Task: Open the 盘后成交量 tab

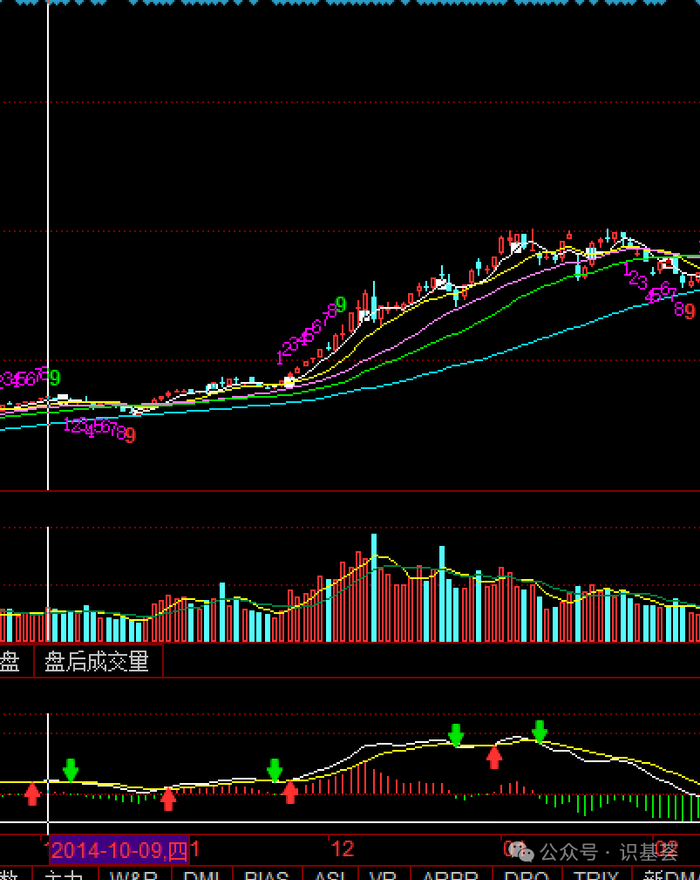Action: pyautogui.click(x=98, y=661)
